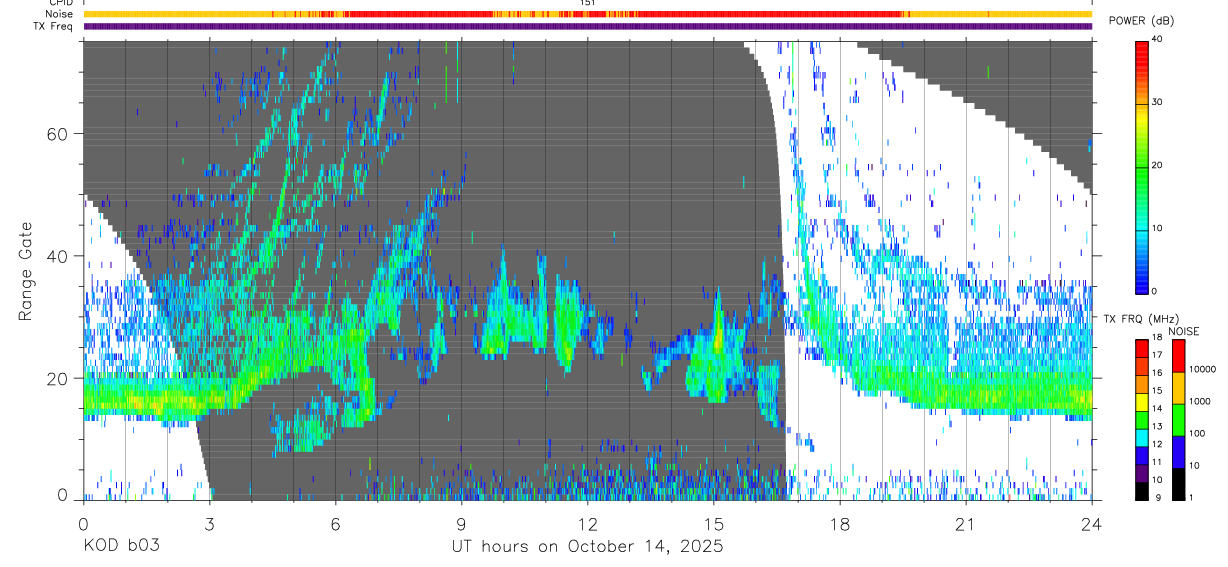The image size is (1228, 567).
Task: Select the 3 tick on UT hours axis
Action: pos(209,524)
